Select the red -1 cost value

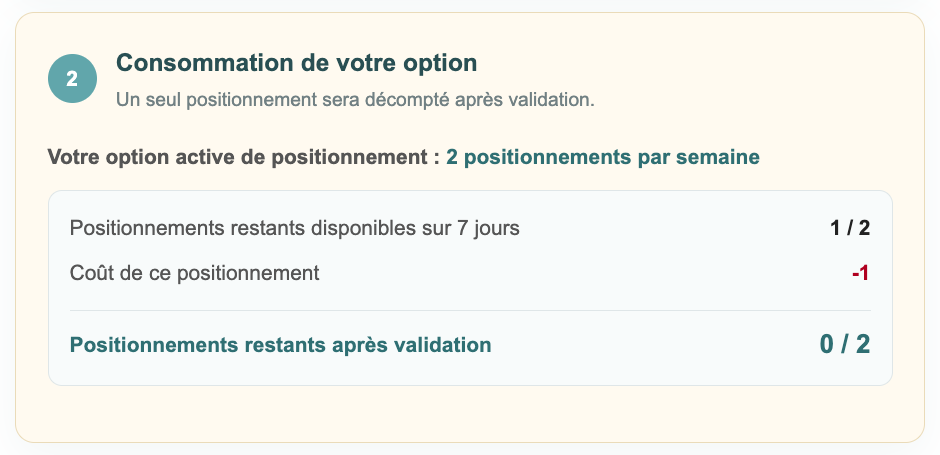coord(860,273)
